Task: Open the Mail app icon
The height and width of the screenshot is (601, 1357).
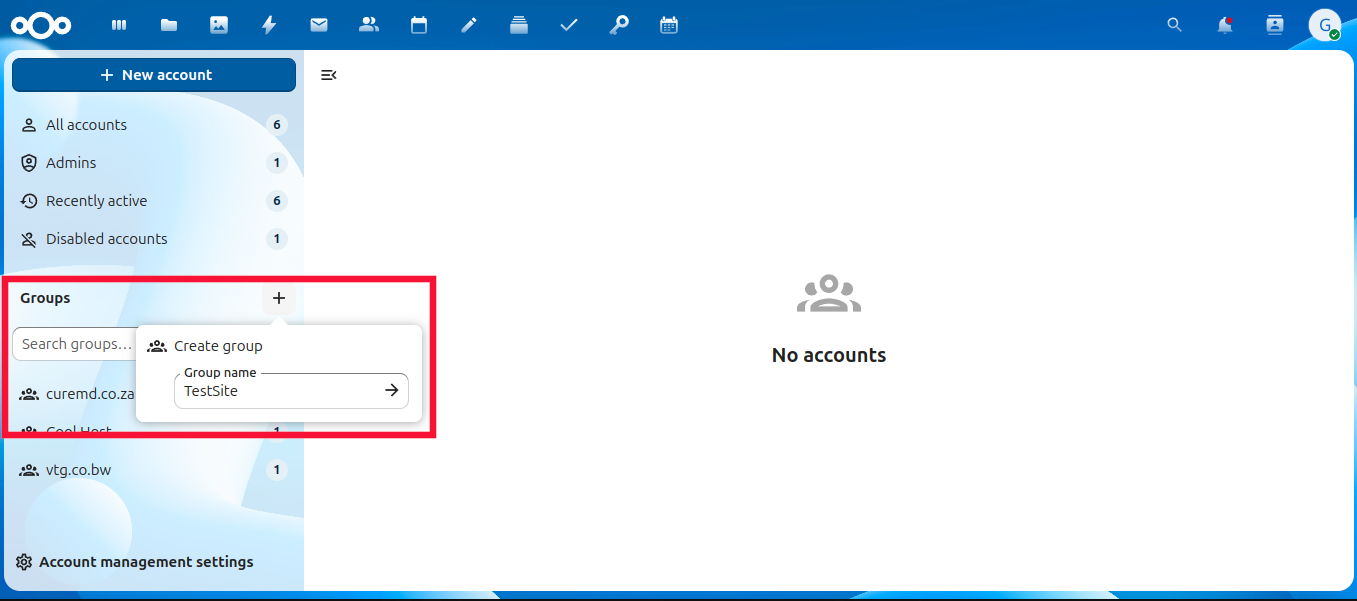Action: tap(319, 25)
